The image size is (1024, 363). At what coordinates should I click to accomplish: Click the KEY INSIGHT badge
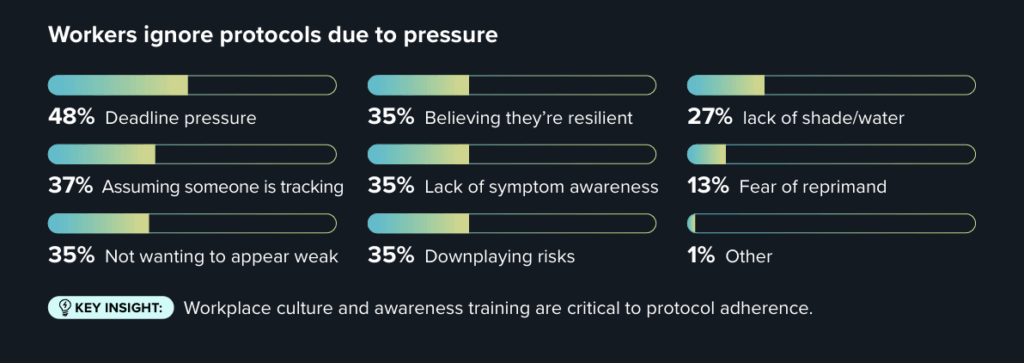tap(111, 308)
